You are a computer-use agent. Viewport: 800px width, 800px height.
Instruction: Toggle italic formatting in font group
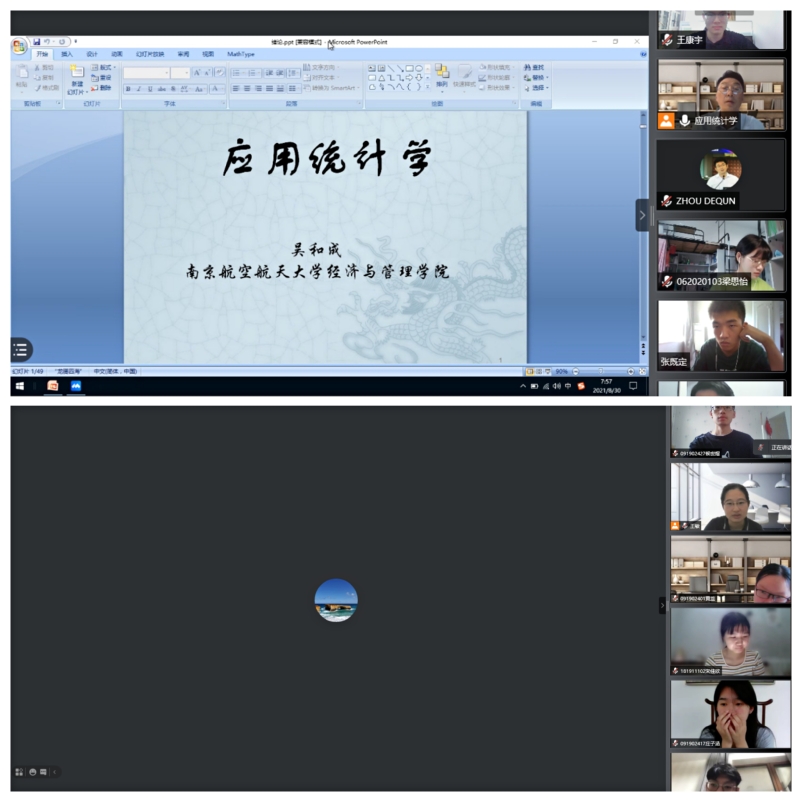pos(139,88)
